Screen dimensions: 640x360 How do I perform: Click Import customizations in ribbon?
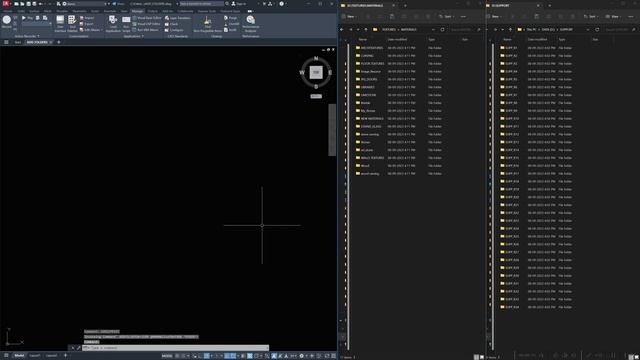point(87,18)
